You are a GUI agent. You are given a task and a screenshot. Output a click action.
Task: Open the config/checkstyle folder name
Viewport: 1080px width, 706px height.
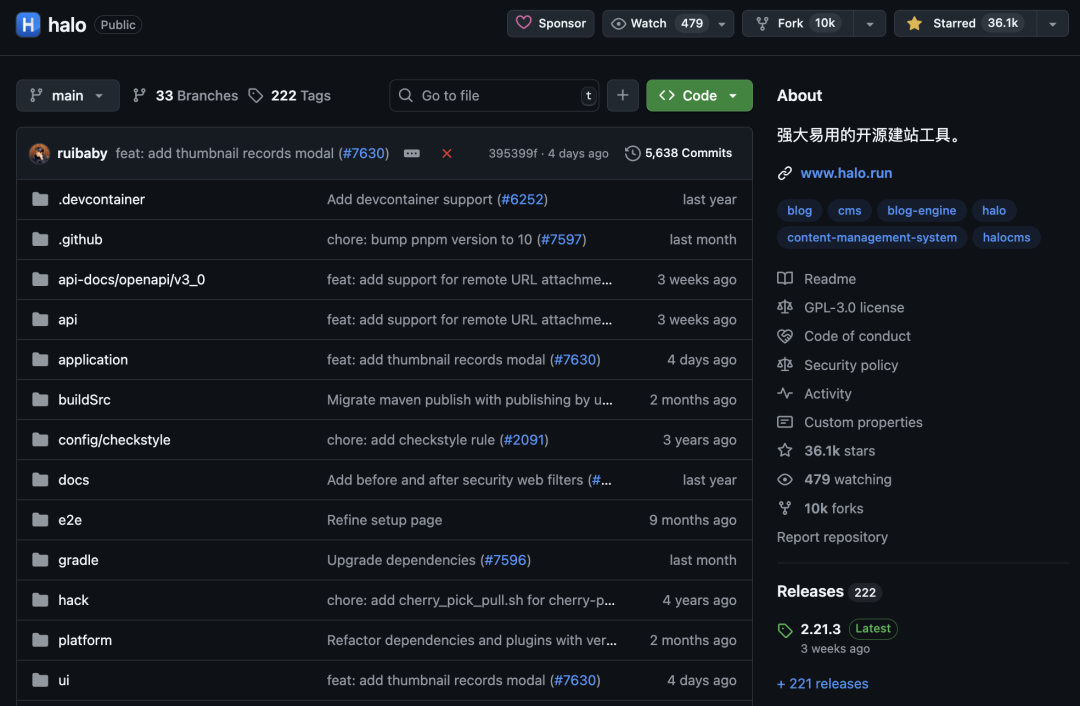click(114, 439)
